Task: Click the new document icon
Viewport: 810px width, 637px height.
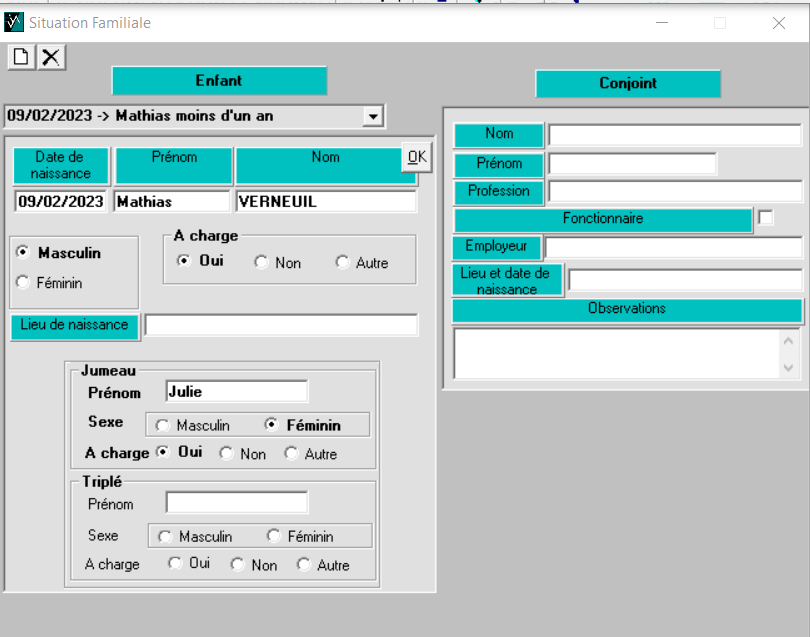Action: point(20,57)
